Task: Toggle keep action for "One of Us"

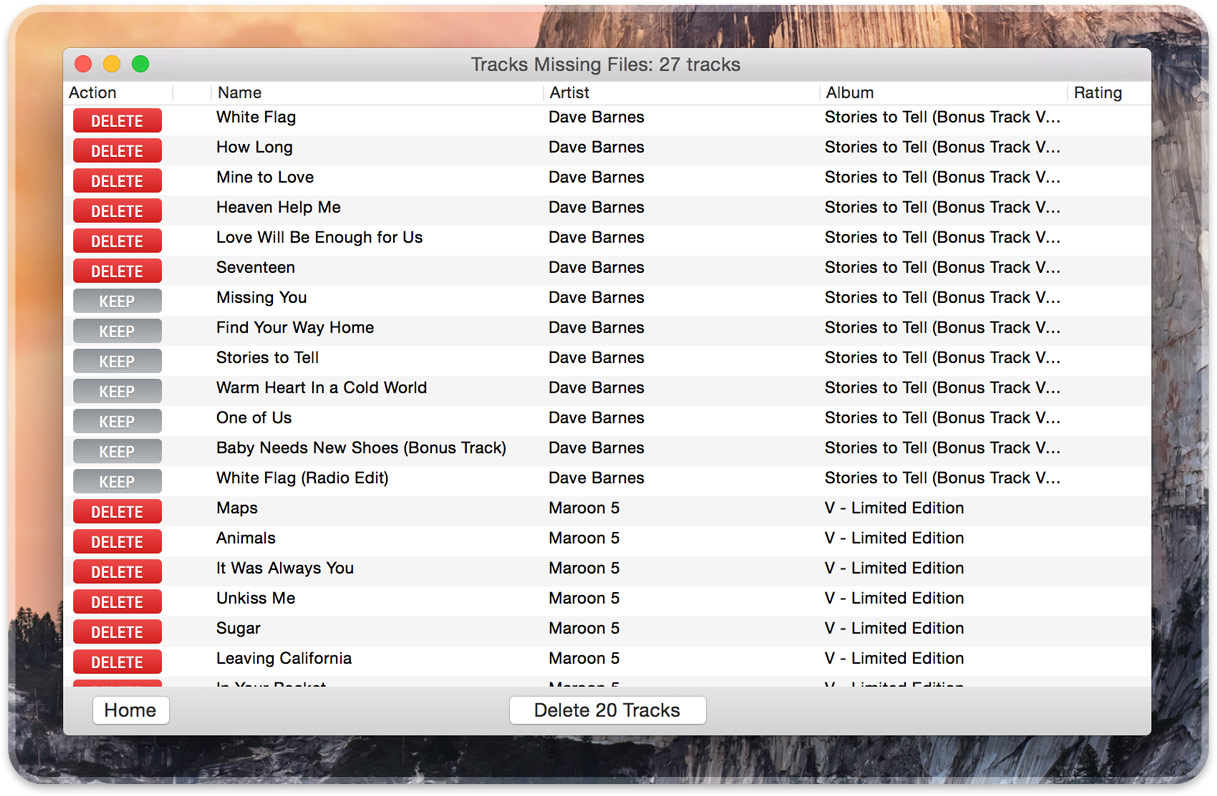Action: pyautogui.click(x=116, y=420)
